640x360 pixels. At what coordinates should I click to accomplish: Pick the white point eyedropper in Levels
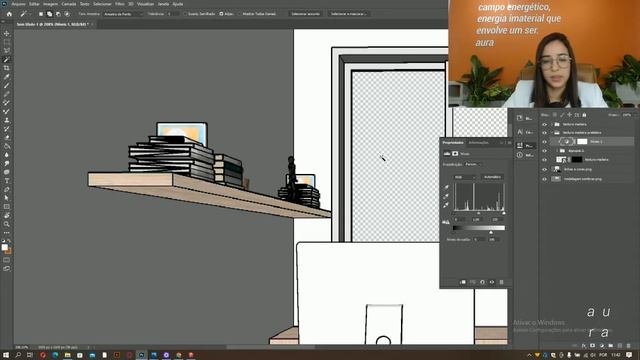pos(447,205)
